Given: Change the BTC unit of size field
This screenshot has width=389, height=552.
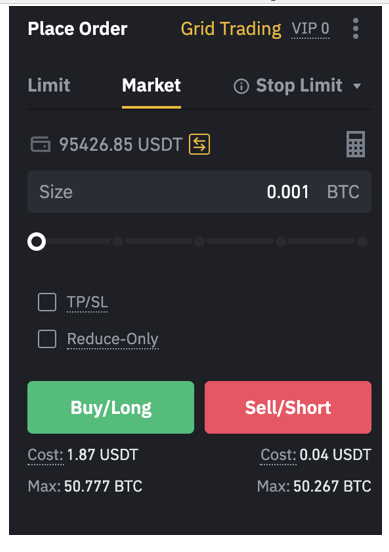Looking at the screenshot, I should click(x=343, y=192).
